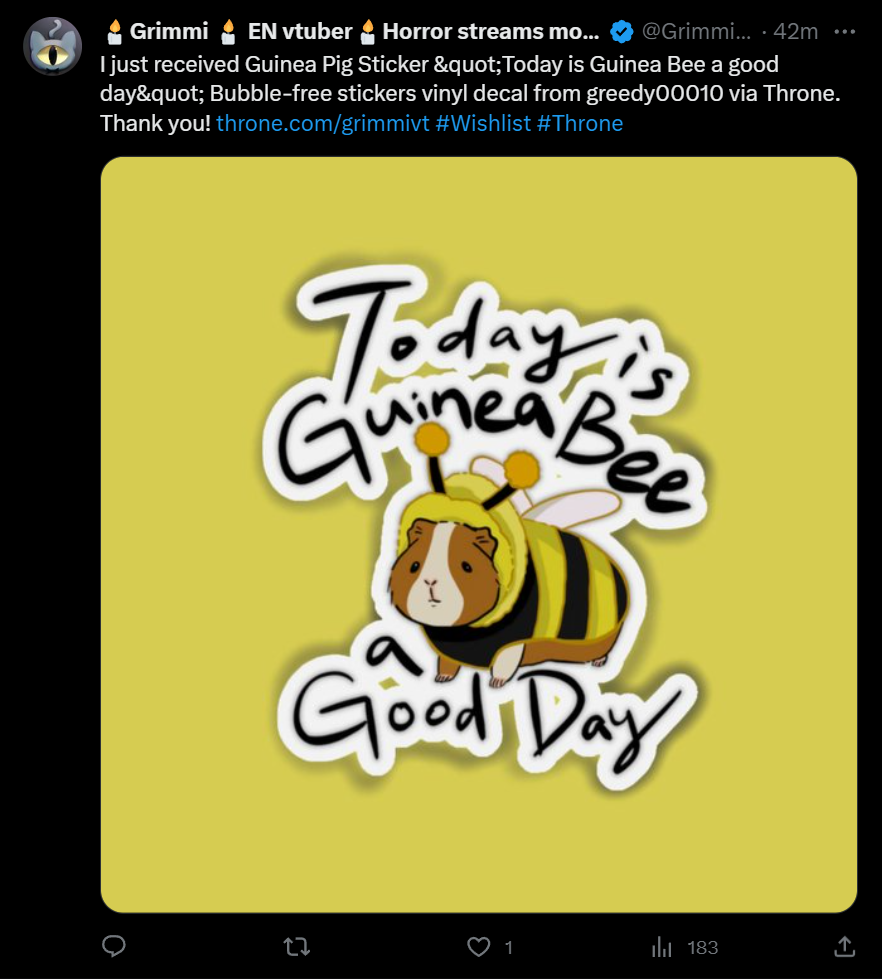The width and height of the screenshot is (882, 979).
Task: Open the three-dot more options menu
Action: coord(845,31)
